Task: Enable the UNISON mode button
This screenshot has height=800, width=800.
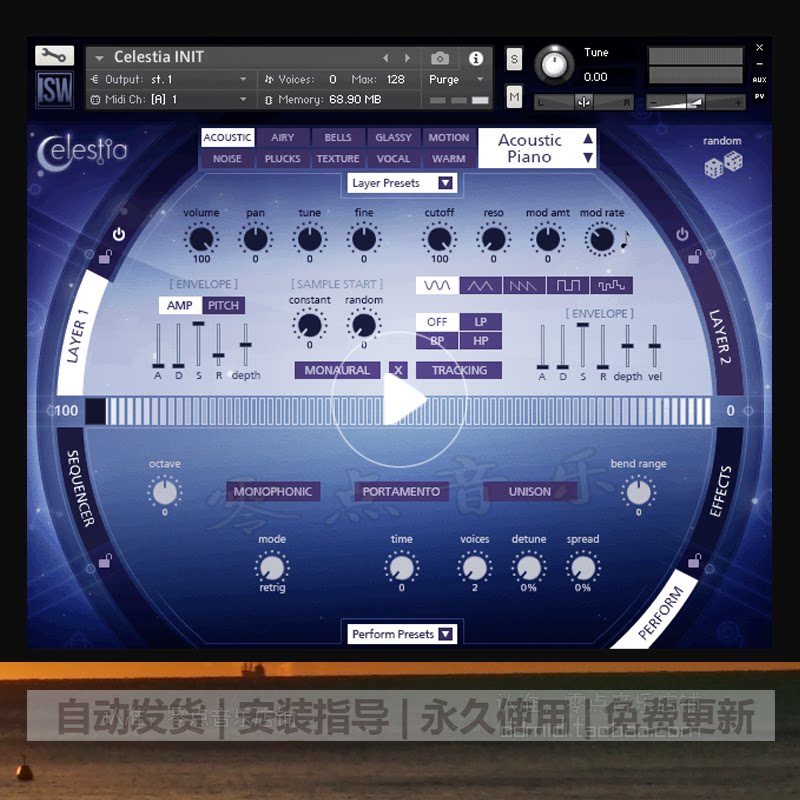Action: pos(530,492)
